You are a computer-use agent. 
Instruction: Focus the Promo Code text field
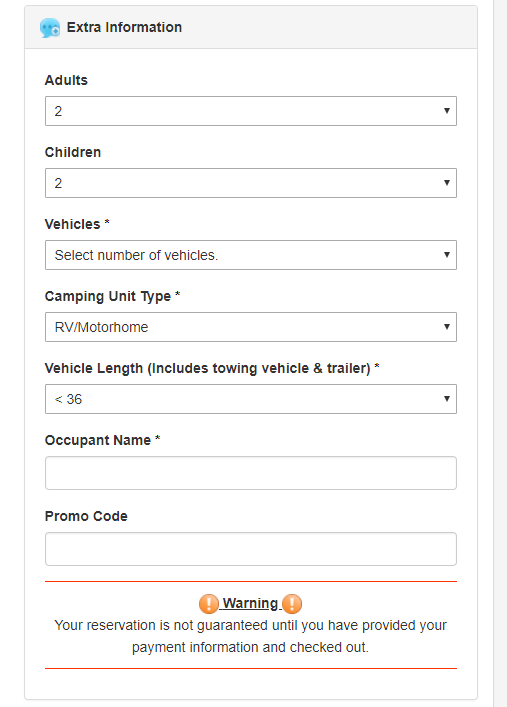(x=251, y=549)
